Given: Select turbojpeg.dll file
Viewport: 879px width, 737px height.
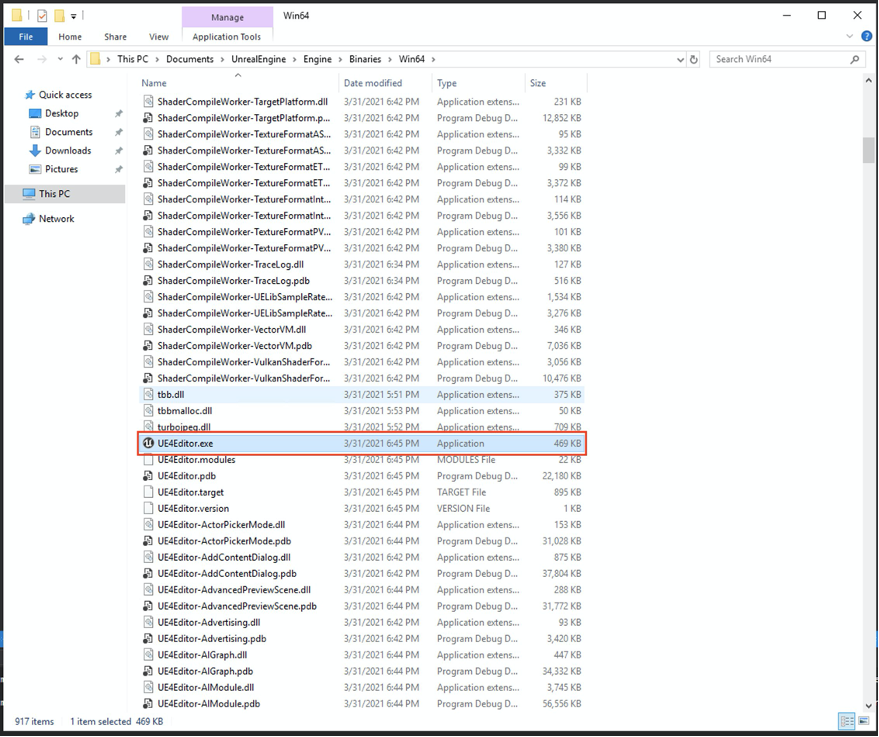Looking at the screenshot, I should [184, 427].
